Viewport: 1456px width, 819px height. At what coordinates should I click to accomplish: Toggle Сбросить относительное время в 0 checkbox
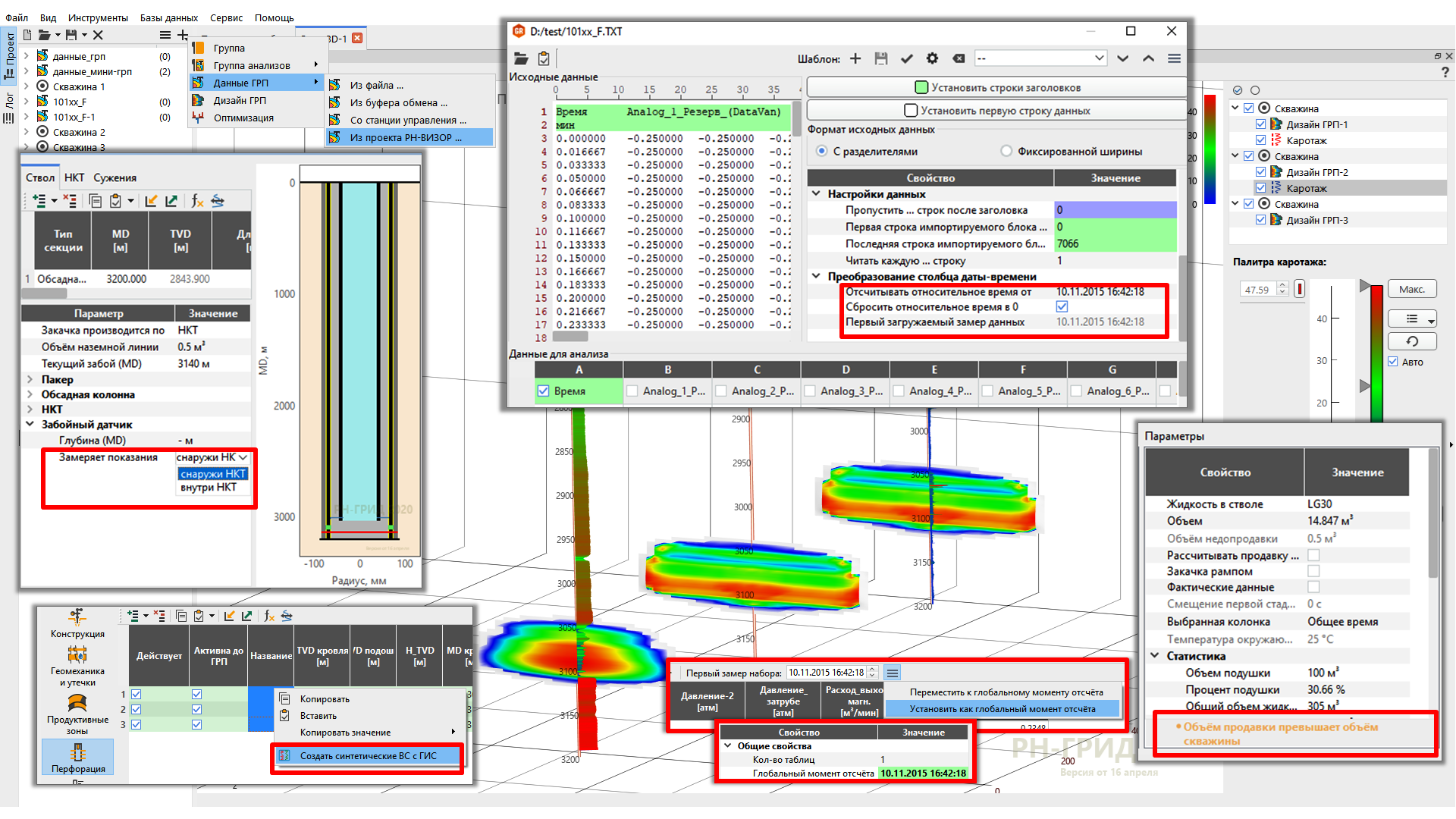[1062, 307]
